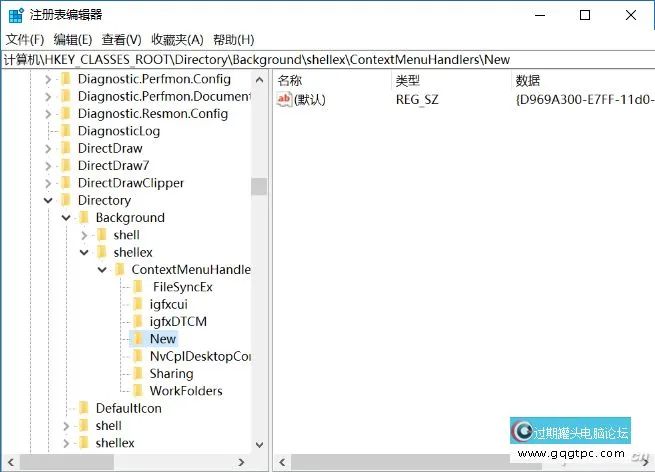Click the registry path address bar
The width and height of the screenshot is (655, 472).
pyautogui.click(x=328, y=60)
